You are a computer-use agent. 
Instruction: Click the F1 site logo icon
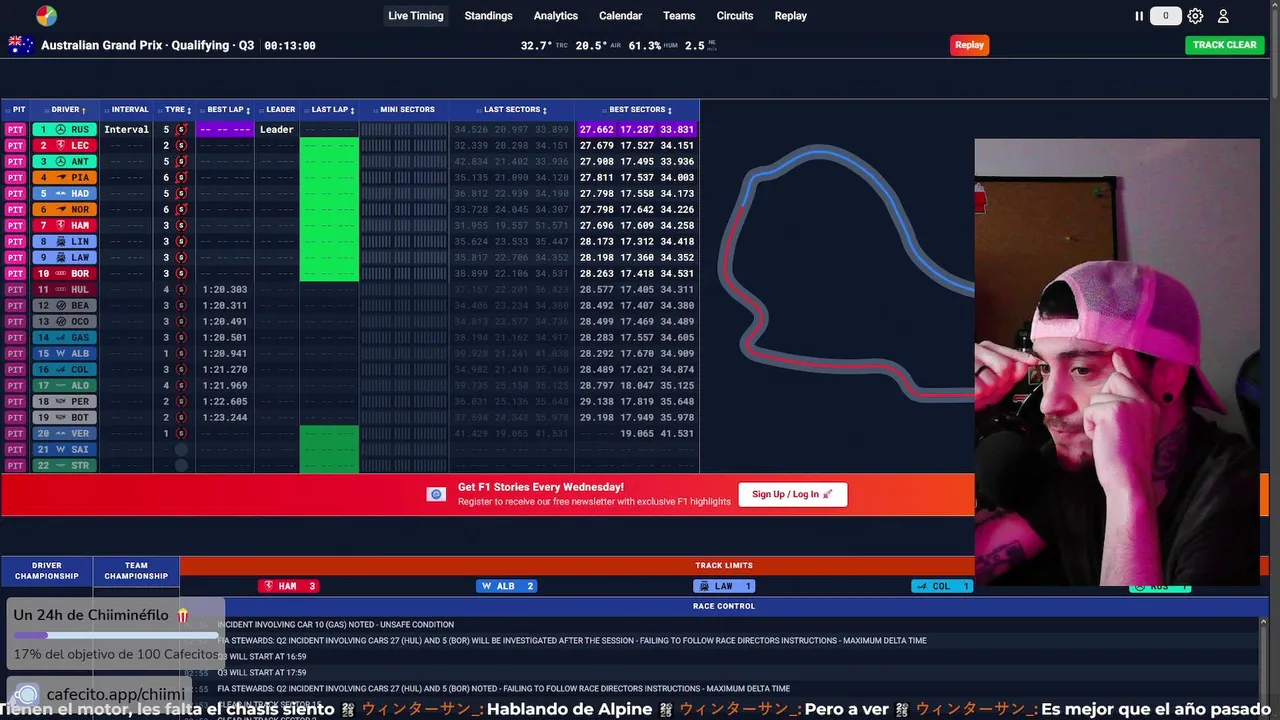46,15
